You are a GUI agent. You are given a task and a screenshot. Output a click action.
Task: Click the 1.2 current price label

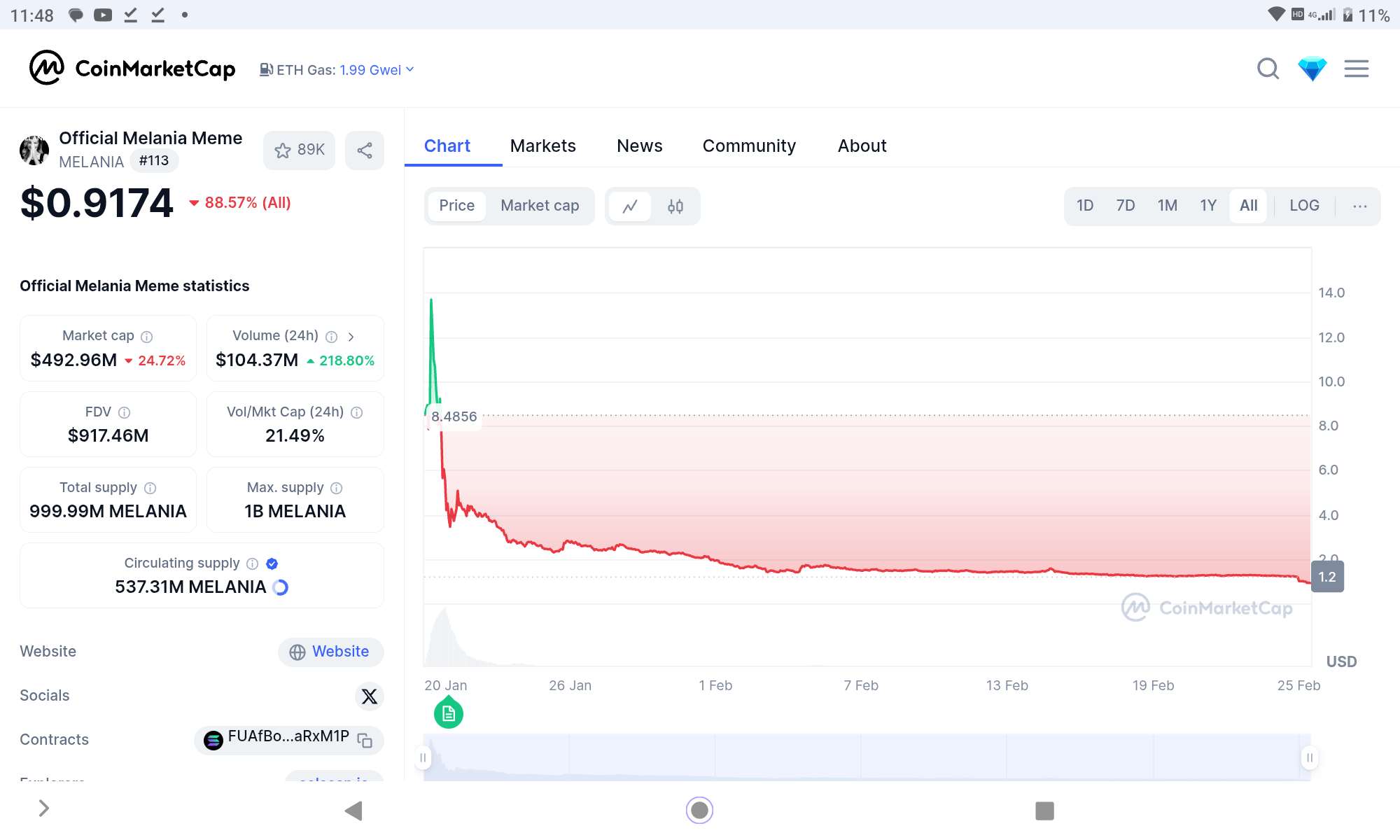(x=1327, y=577)
